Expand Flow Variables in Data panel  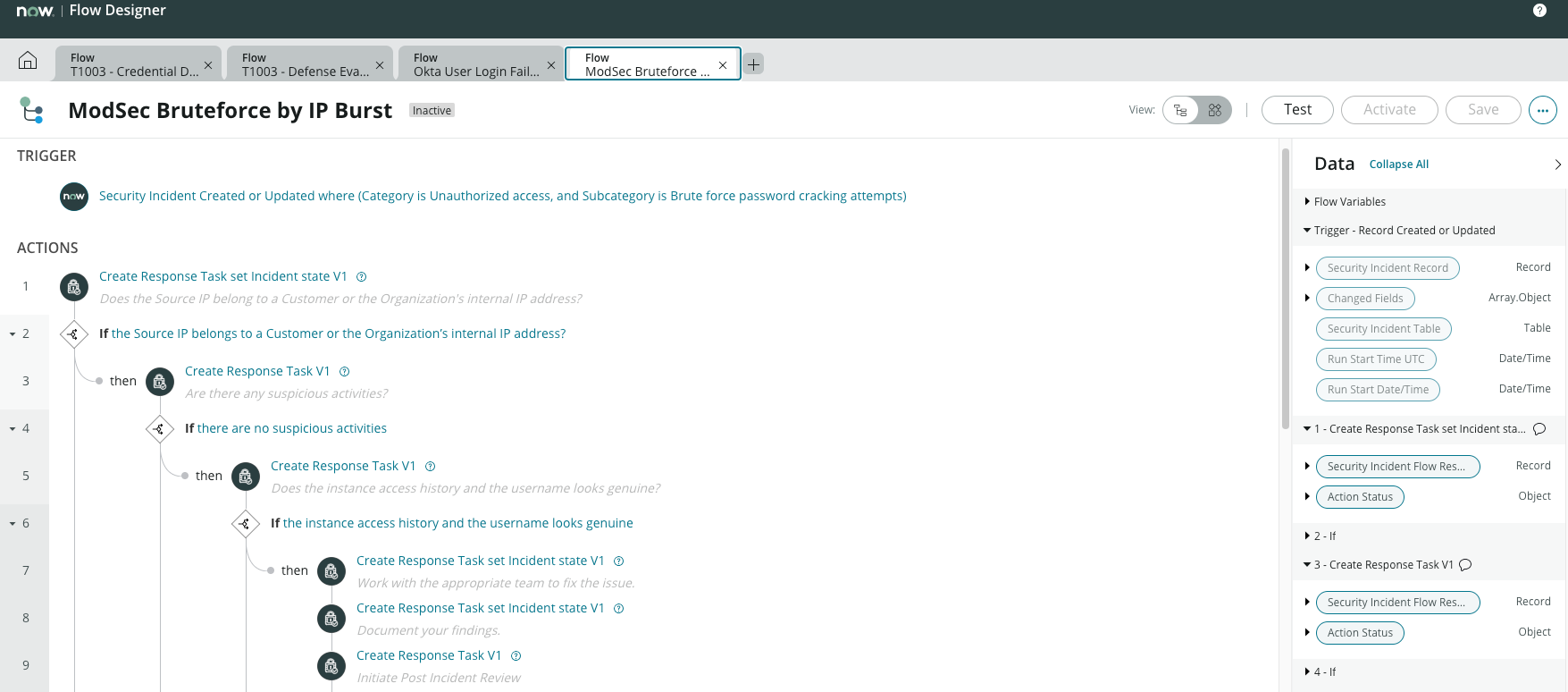1307,202
